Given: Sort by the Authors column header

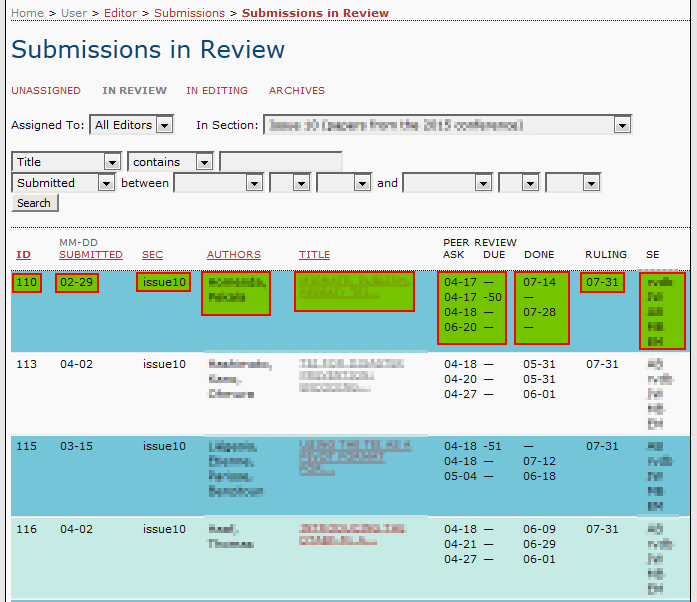Looking at the screenshot, I should pos(233,255).
